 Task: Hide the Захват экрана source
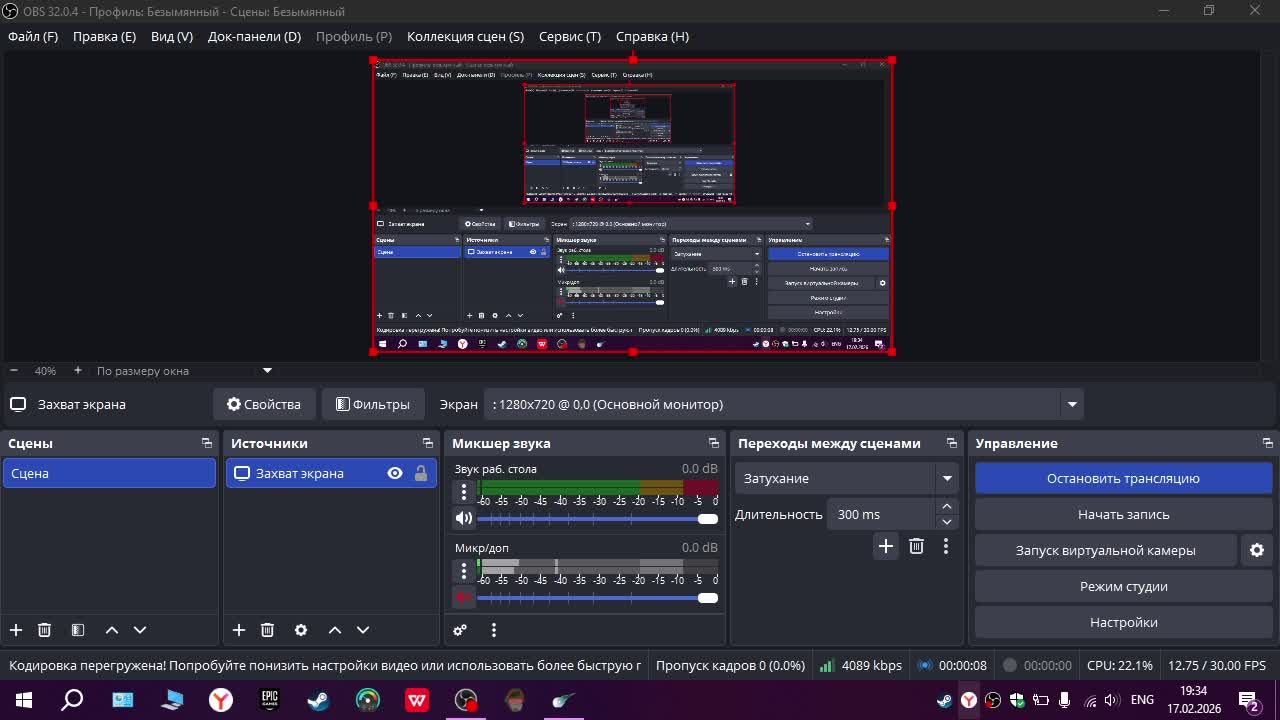(x=395, y=474)
